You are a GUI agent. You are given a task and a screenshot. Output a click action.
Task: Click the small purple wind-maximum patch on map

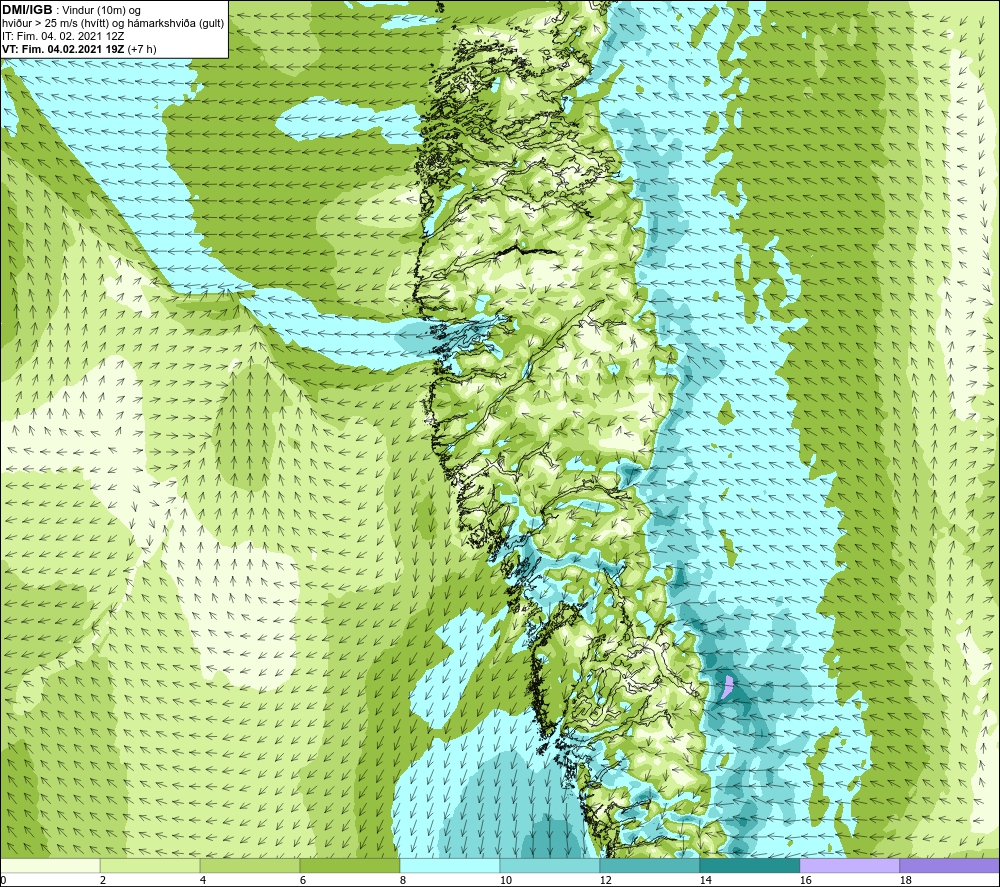pos(727,687)
